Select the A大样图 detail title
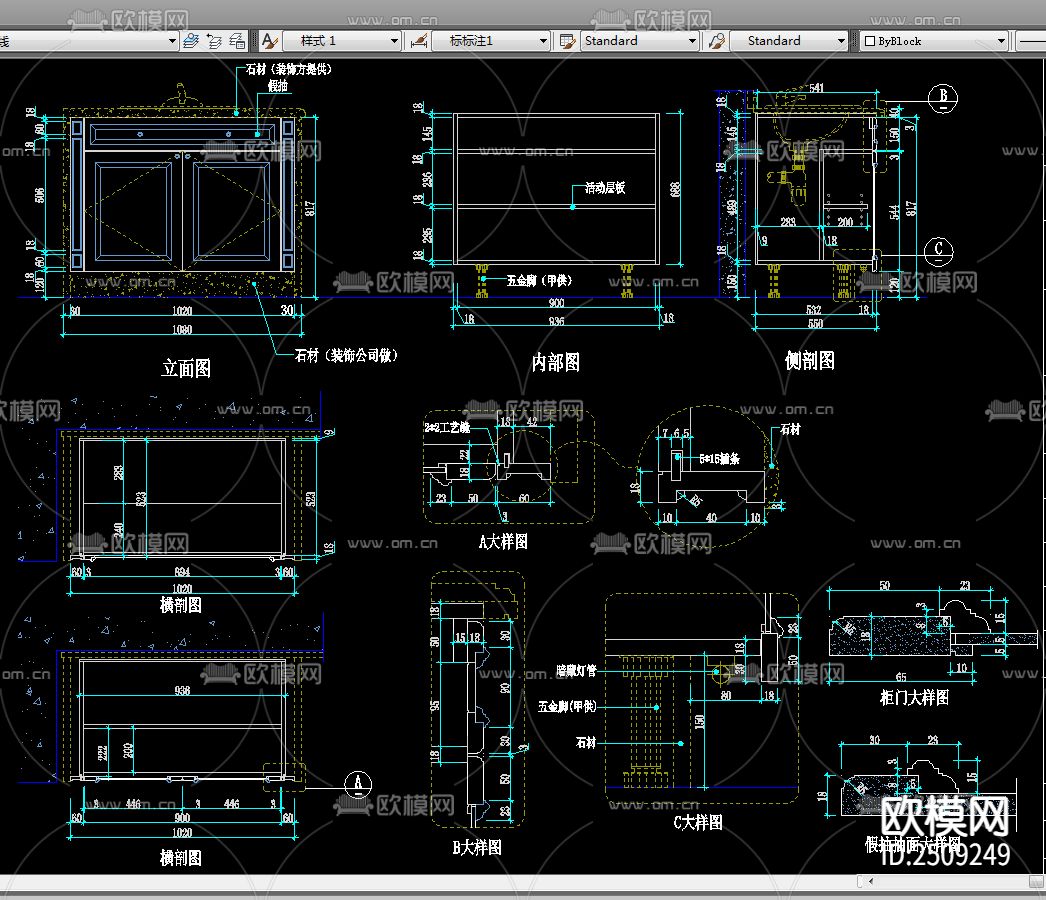Viewport: 1046px width, 900px height. coord(503,542)
